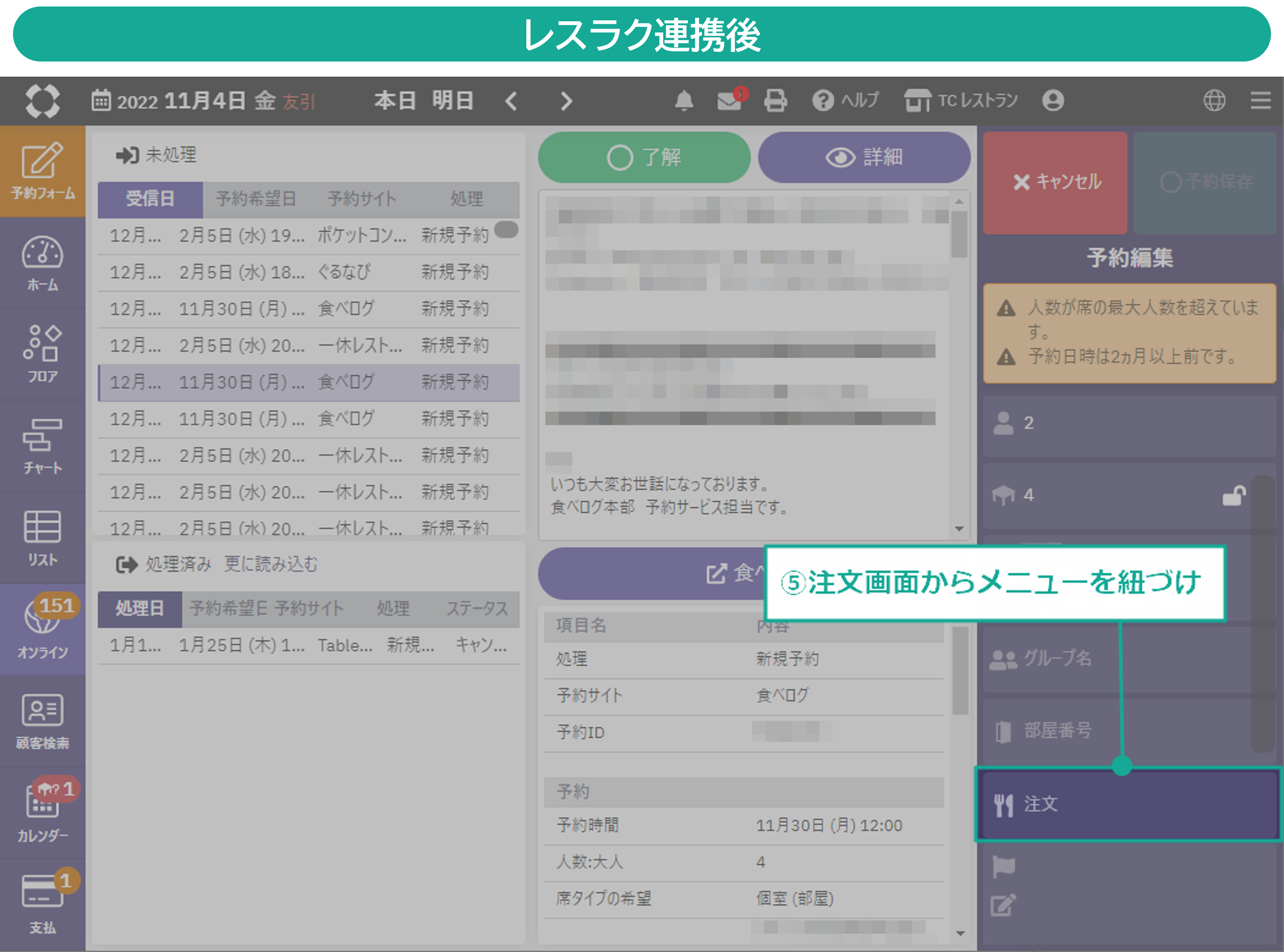The width and height of the screenshot is (1284, 952).
Task: Open 顧客検索 customer search
Action: 42,721
